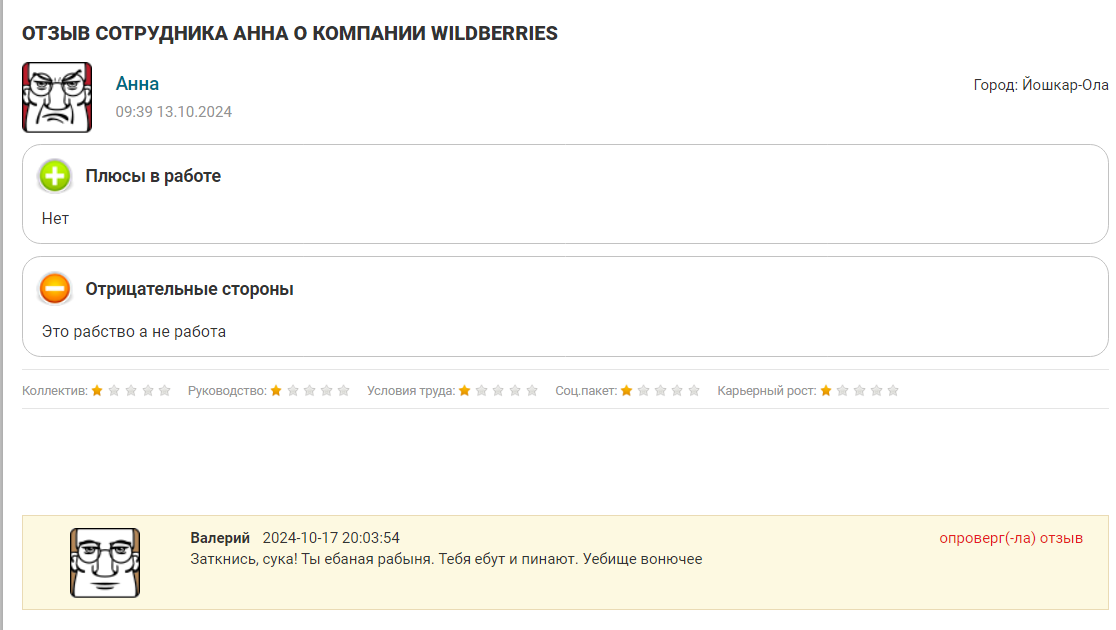Click Валерий's commenter avatar image

tap(105, 563)
